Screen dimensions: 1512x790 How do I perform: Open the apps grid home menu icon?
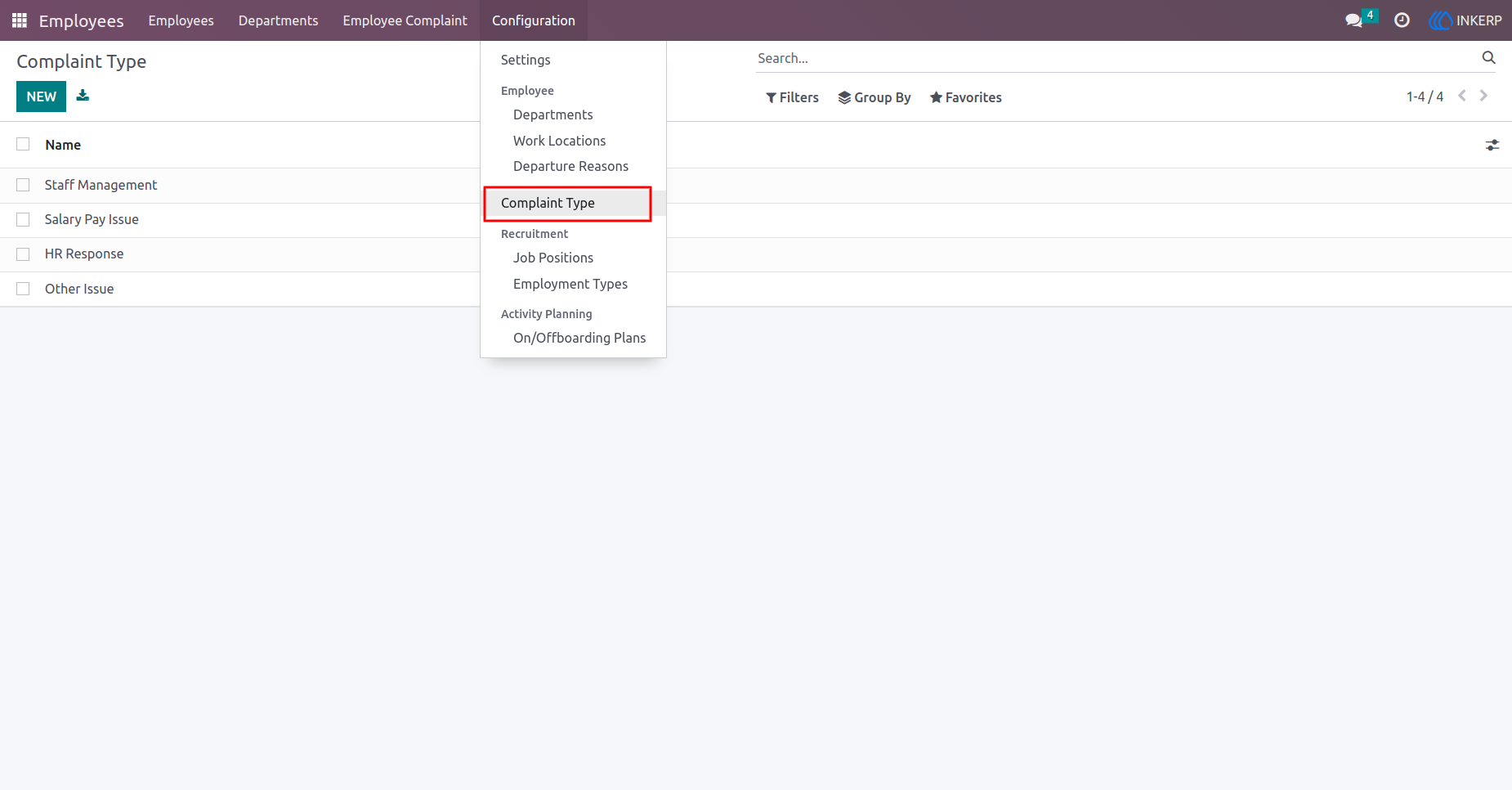(20, 20)
